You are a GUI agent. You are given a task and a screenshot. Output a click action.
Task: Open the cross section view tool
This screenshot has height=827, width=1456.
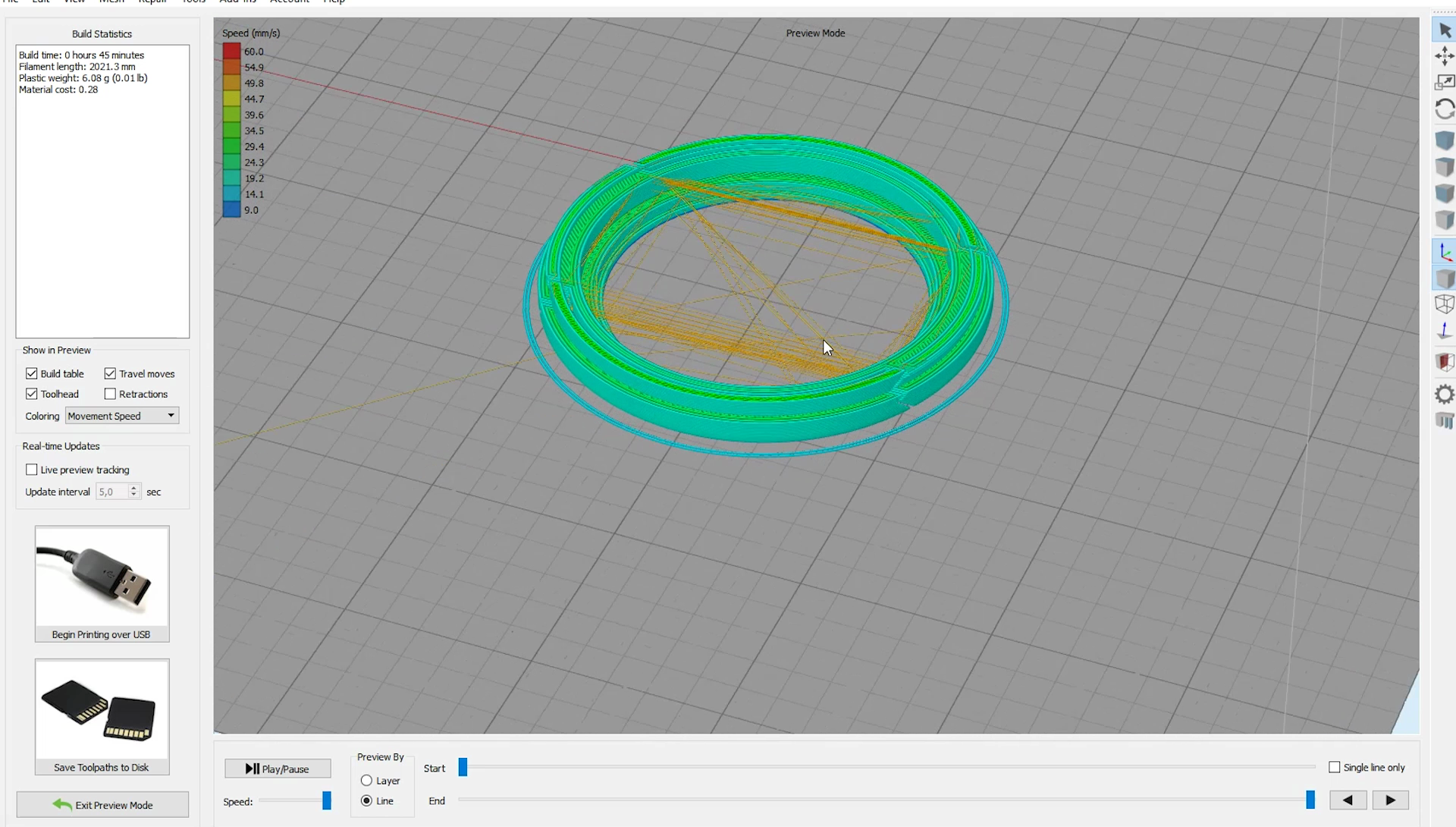(x=1445, y=362)
